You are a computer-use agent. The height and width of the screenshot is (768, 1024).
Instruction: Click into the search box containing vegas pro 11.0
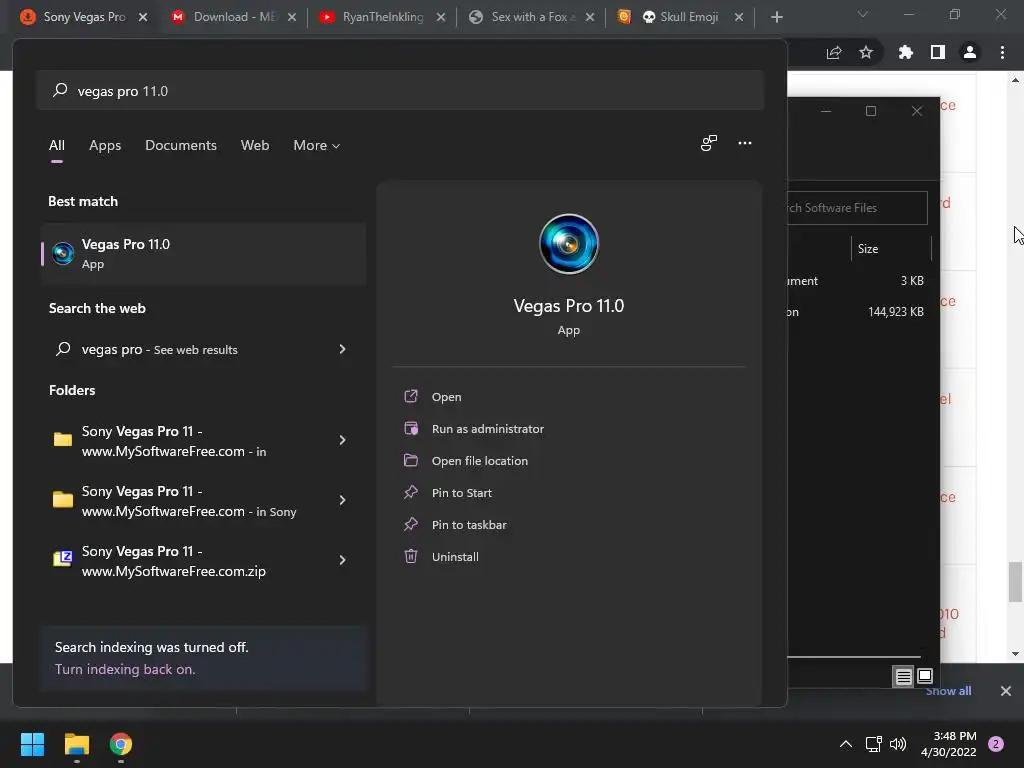point(400,90)
